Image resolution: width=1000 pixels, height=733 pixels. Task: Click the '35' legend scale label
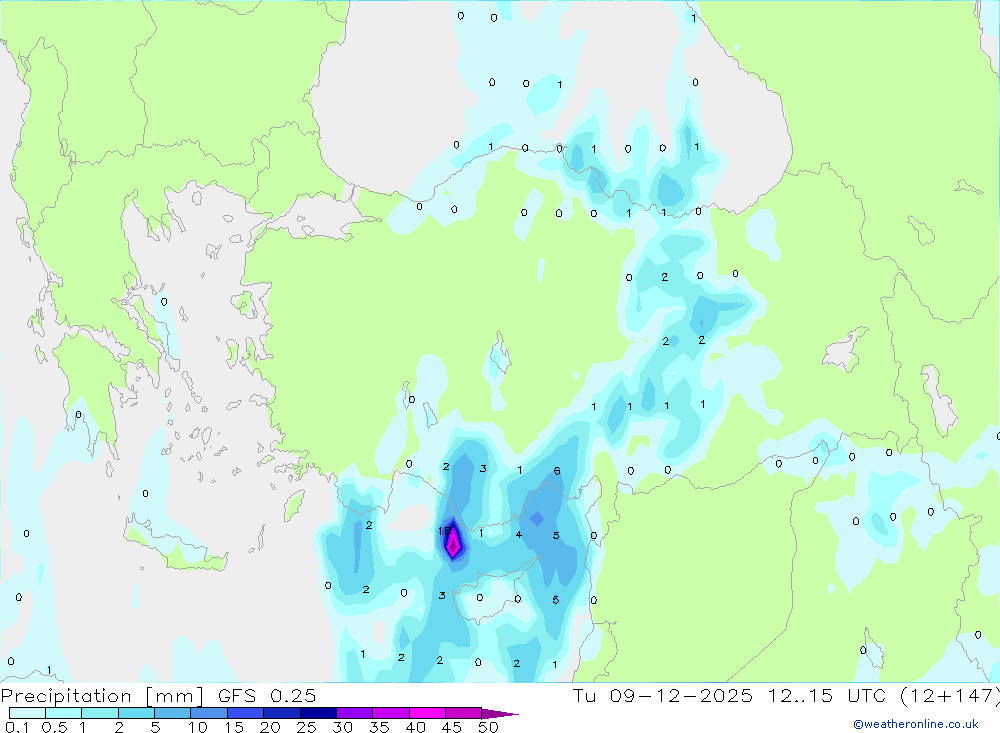click(379, 727)
